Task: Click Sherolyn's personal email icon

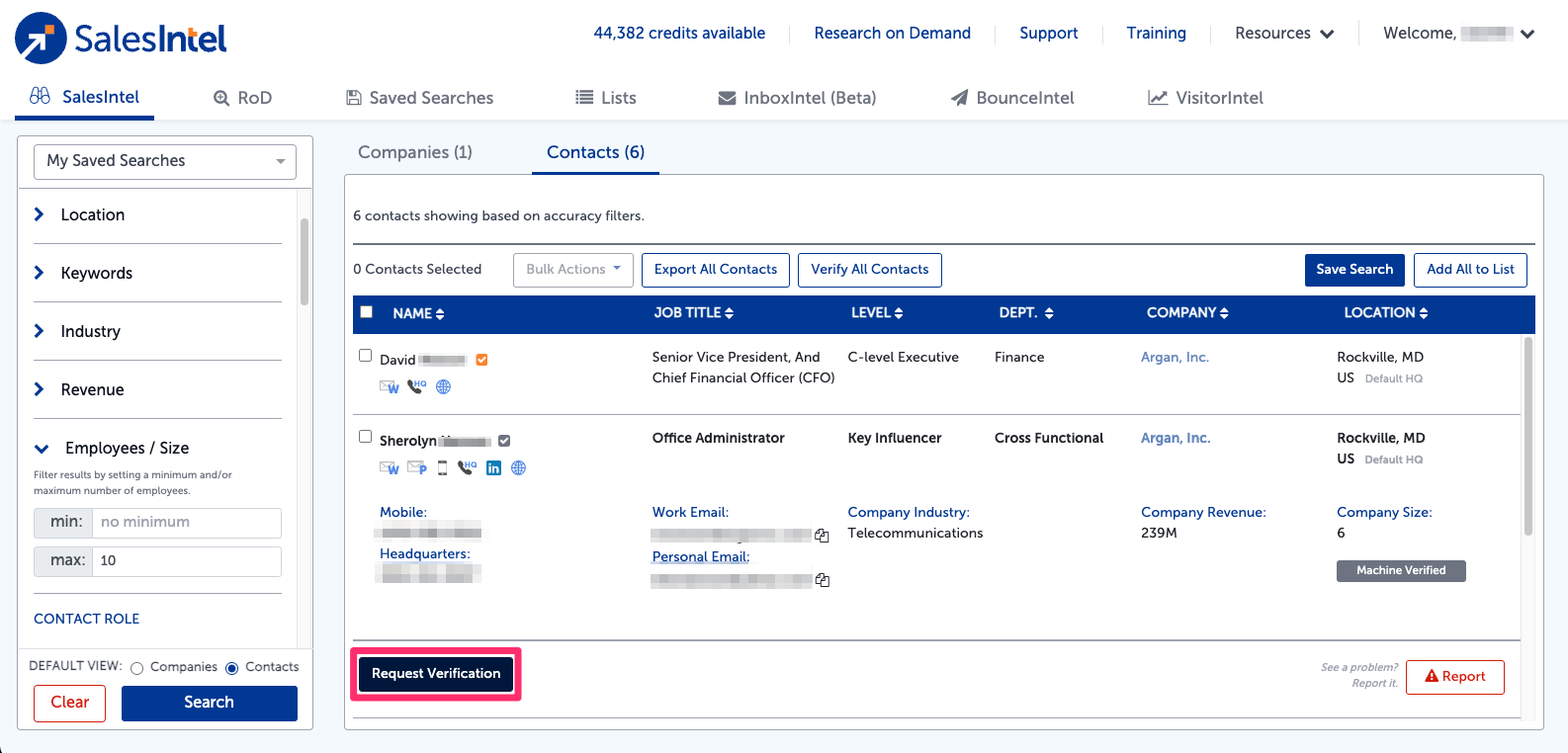Action: [417, 467]
